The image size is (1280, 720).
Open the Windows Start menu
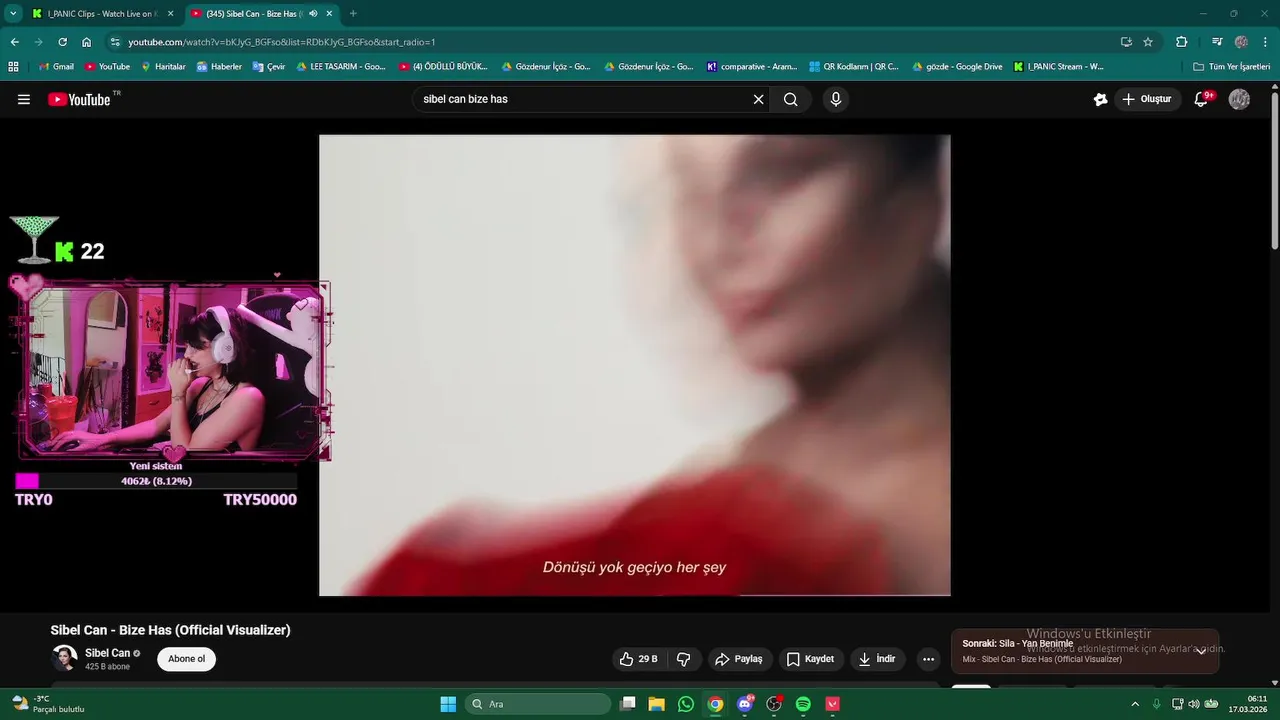click(448, 704)
